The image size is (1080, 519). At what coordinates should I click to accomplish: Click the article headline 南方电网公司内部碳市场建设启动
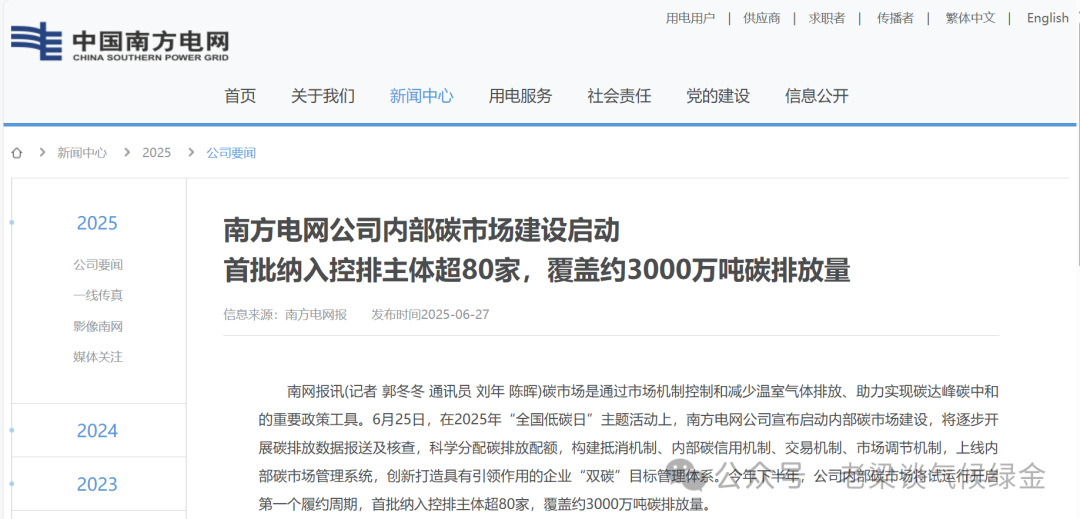click(422, 231)
